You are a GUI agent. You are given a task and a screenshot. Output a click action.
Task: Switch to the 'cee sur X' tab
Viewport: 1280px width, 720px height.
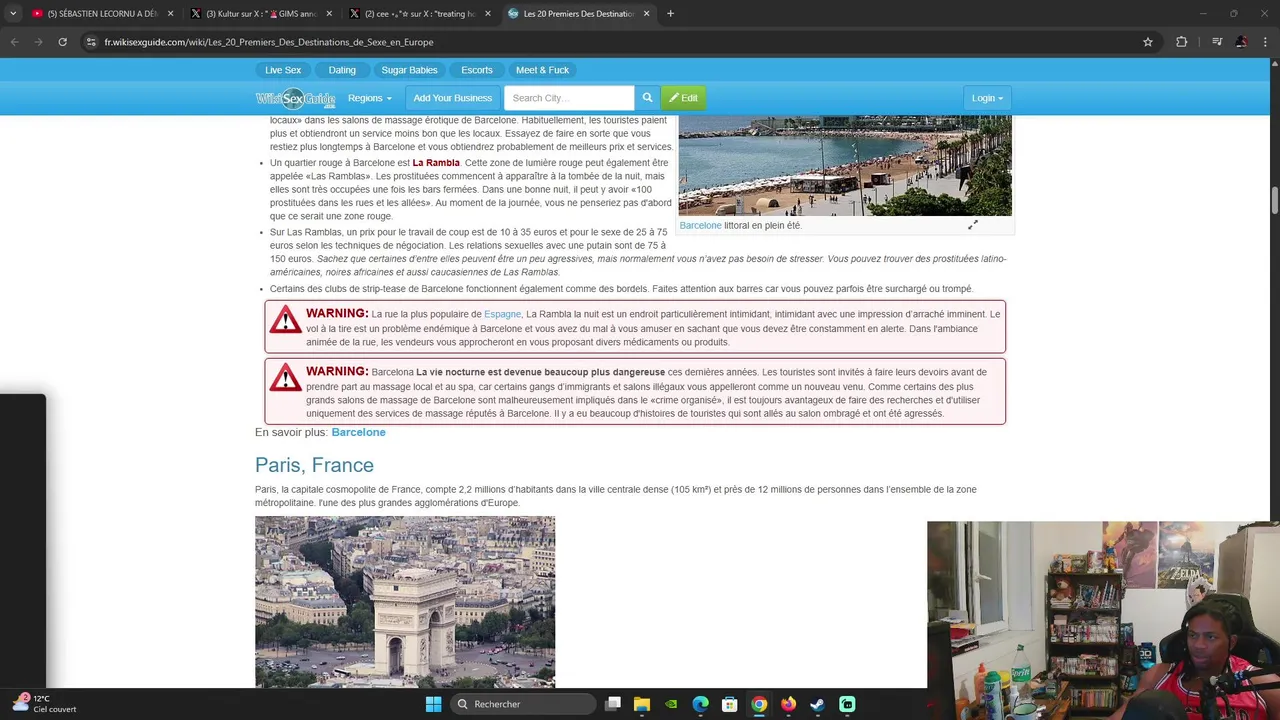point(418,14)
